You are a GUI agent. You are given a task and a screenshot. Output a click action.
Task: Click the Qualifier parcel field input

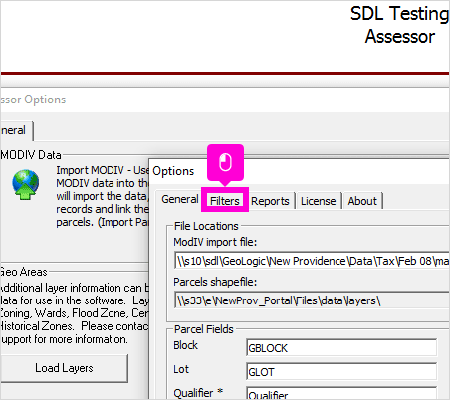click(342, 393)
